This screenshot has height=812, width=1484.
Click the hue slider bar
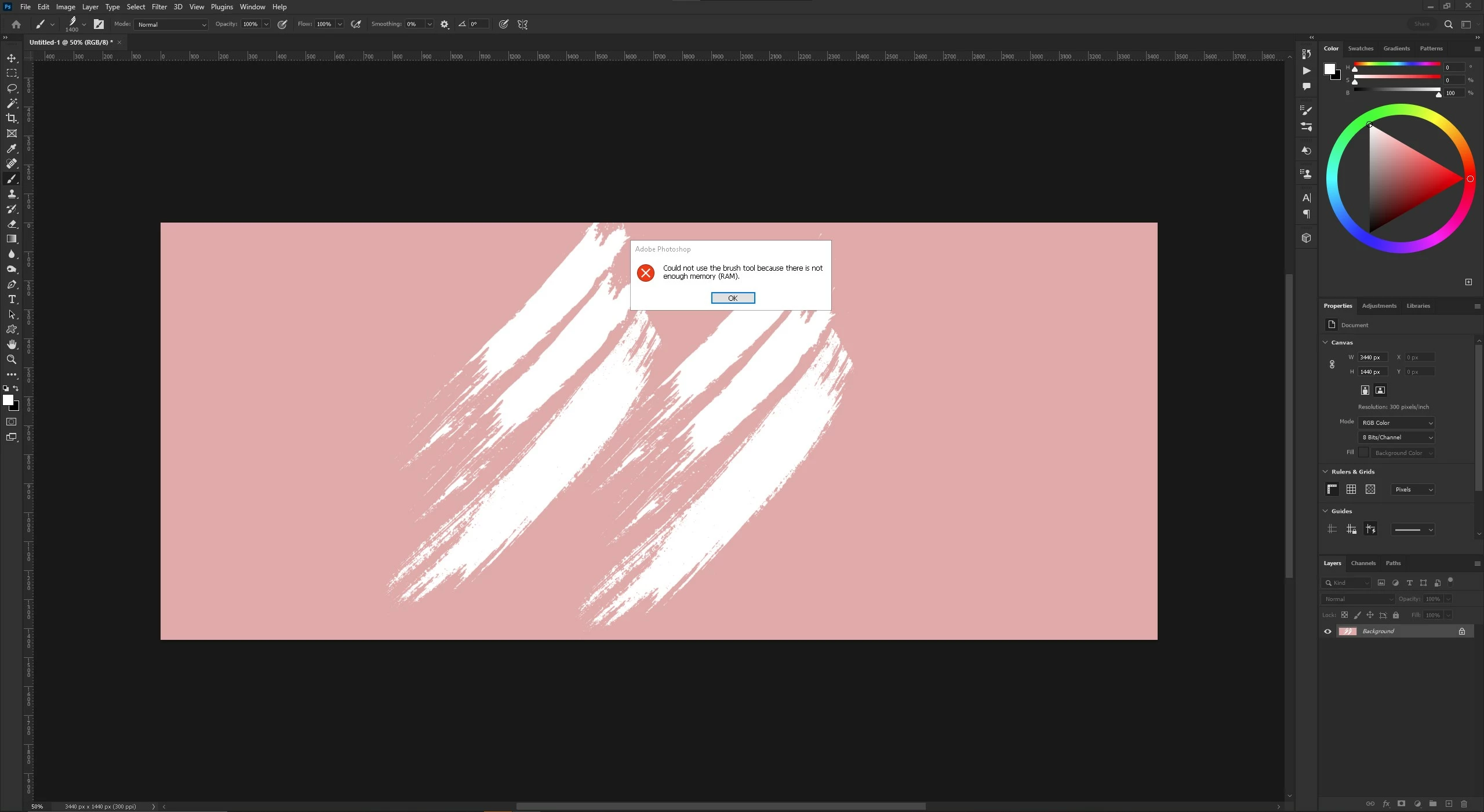[1397, 64]
